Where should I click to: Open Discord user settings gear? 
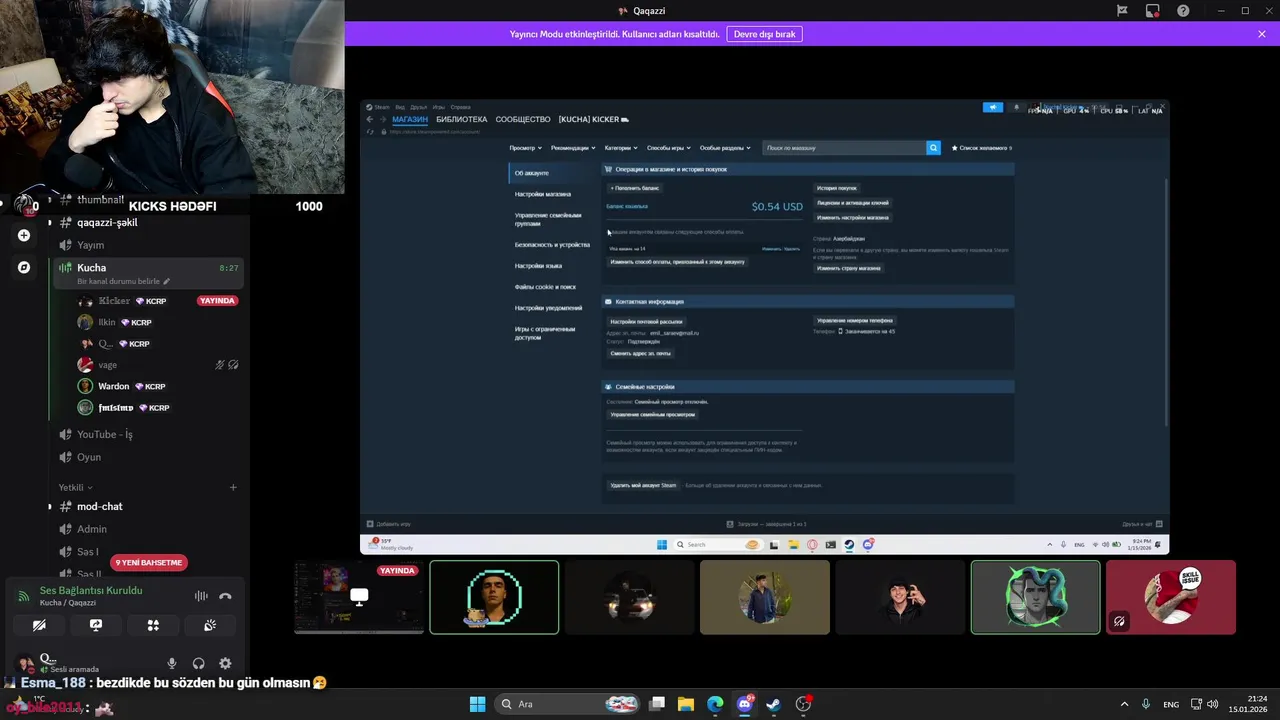point(225,663)
